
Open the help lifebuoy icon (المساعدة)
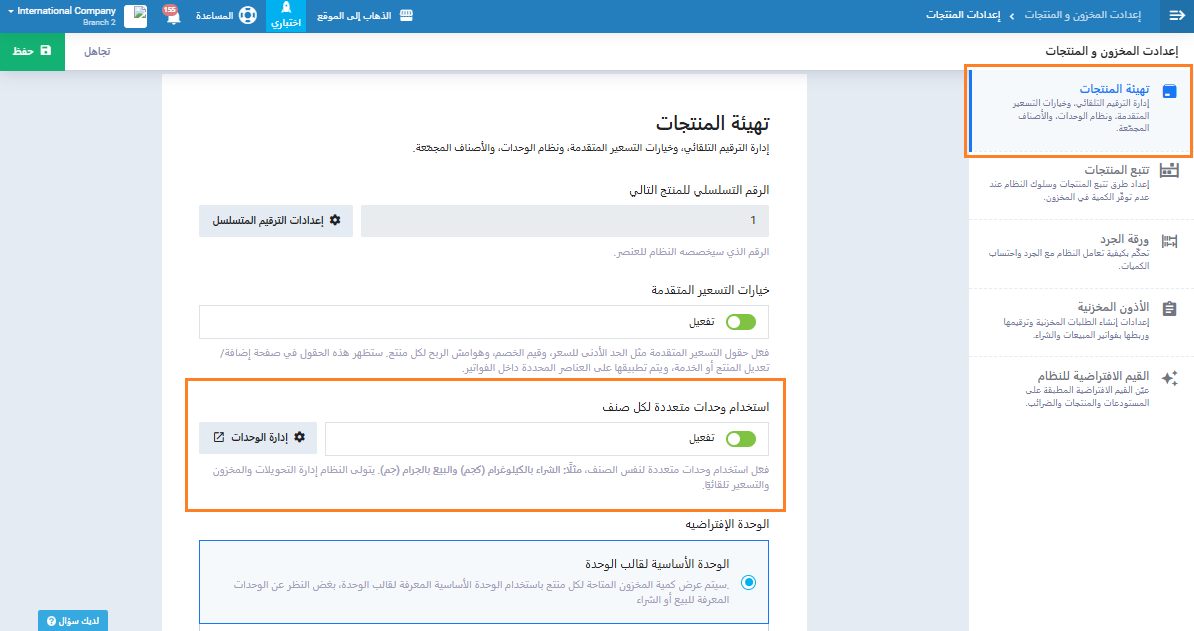pos(247,17)
